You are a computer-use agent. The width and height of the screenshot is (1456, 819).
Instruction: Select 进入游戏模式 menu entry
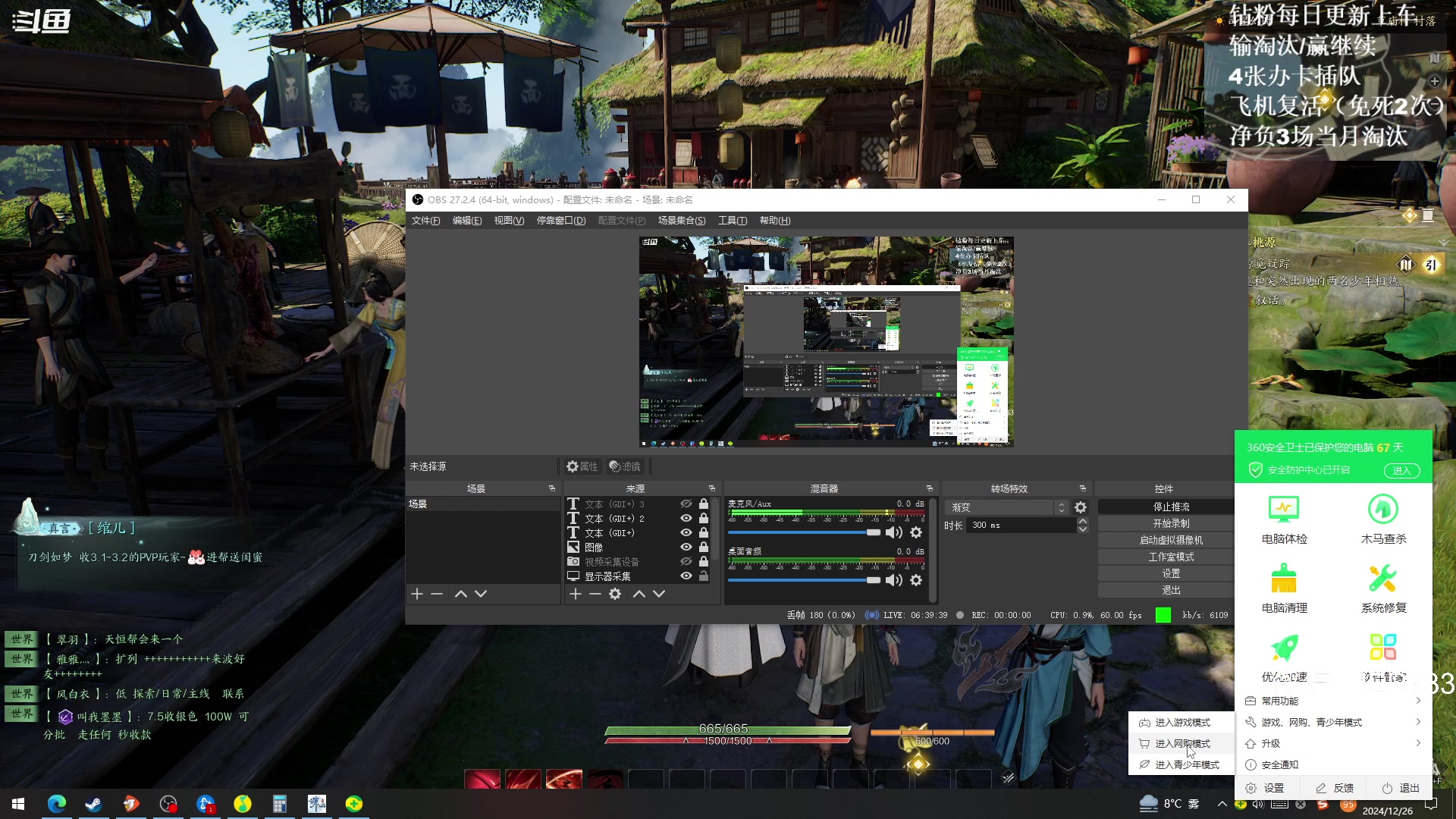[1181, 723]
